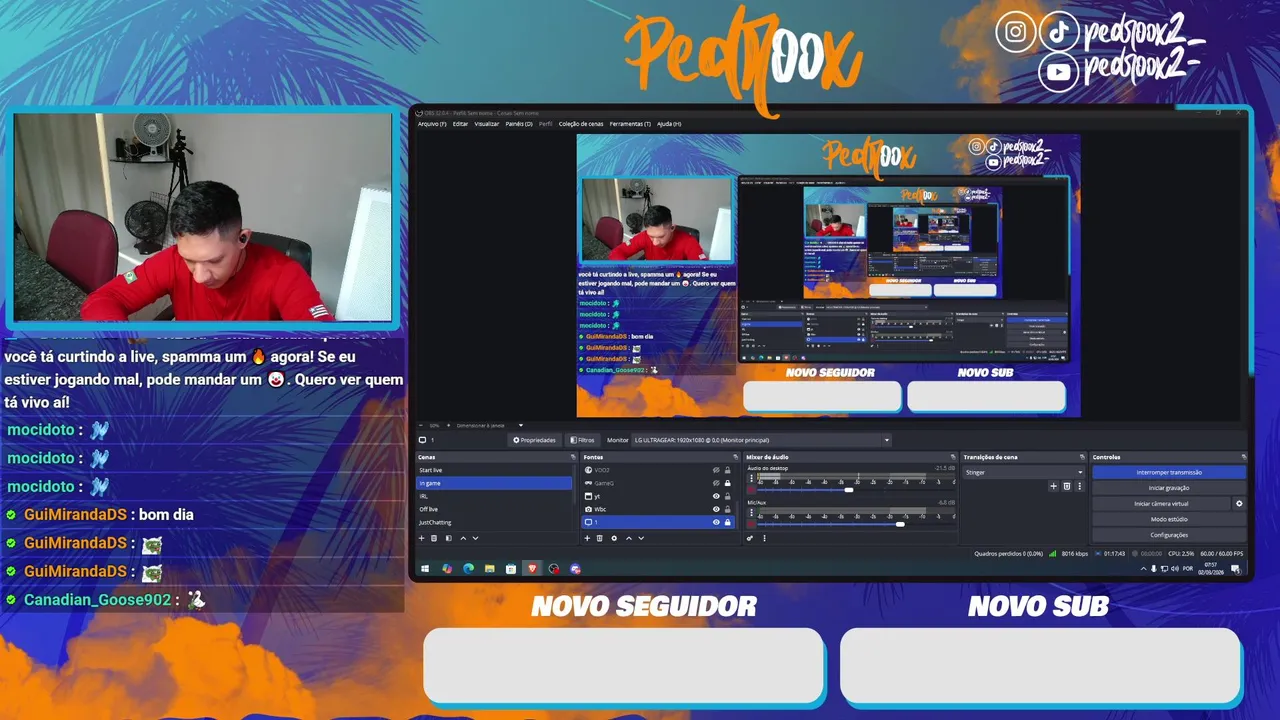Open Propriedades of selected source
The image size is (1280, 720).
pos(534,440)
